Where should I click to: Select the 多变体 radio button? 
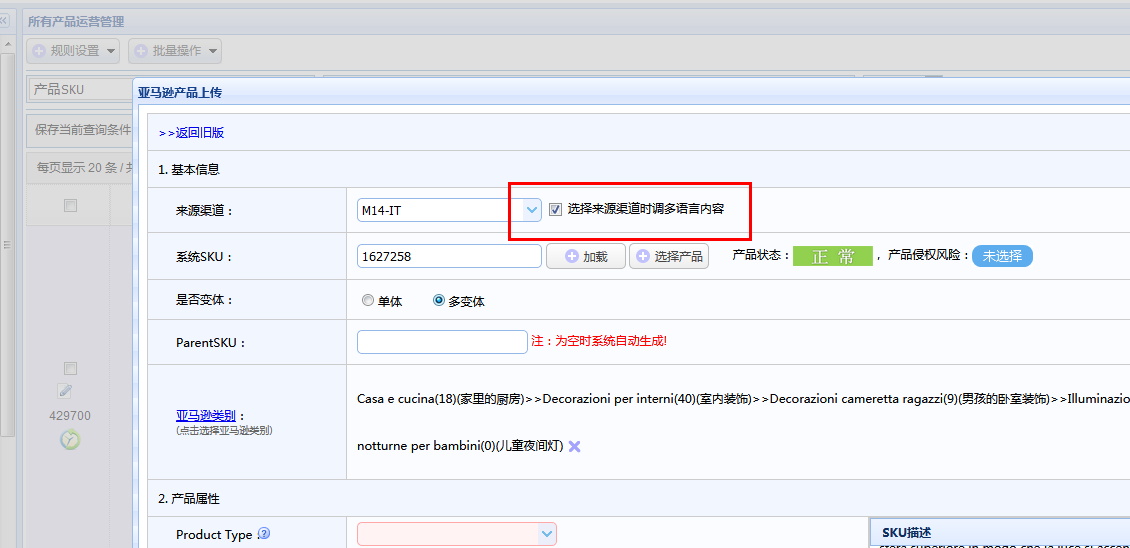pyautogui.click(x=439, y=301)
